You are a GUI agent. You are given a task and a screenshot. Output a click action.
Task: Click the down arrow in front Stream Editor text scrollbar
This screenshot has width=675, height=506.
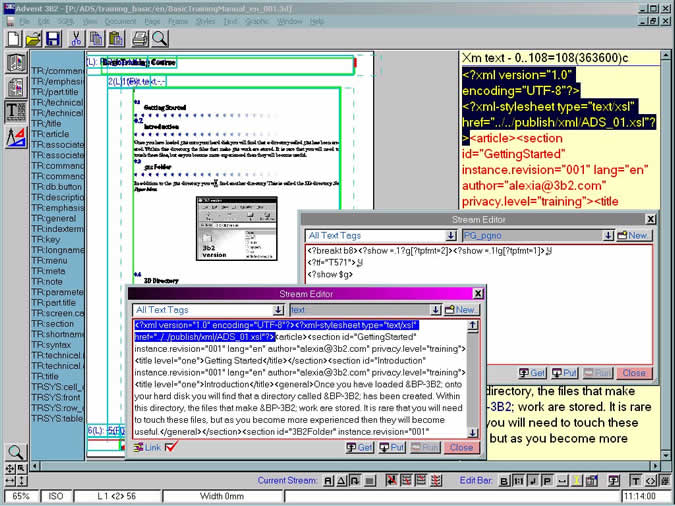pyautogui.click(x=473, y=432)
